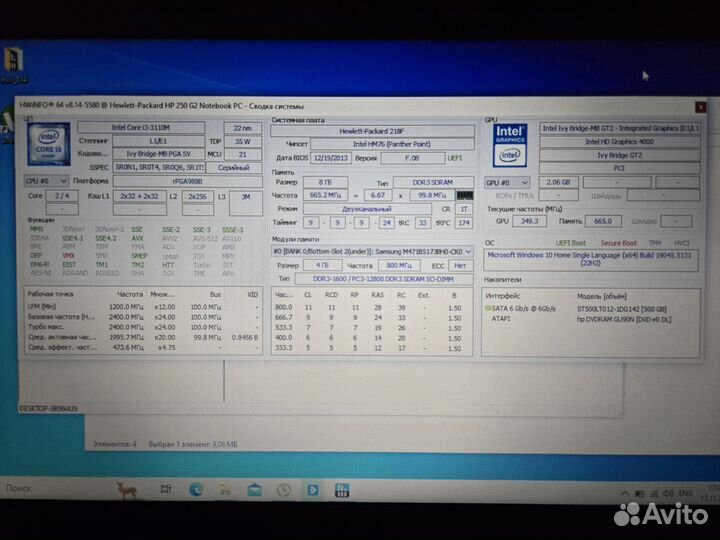Click the Серийный button next to SSPEC

point(234,168)
